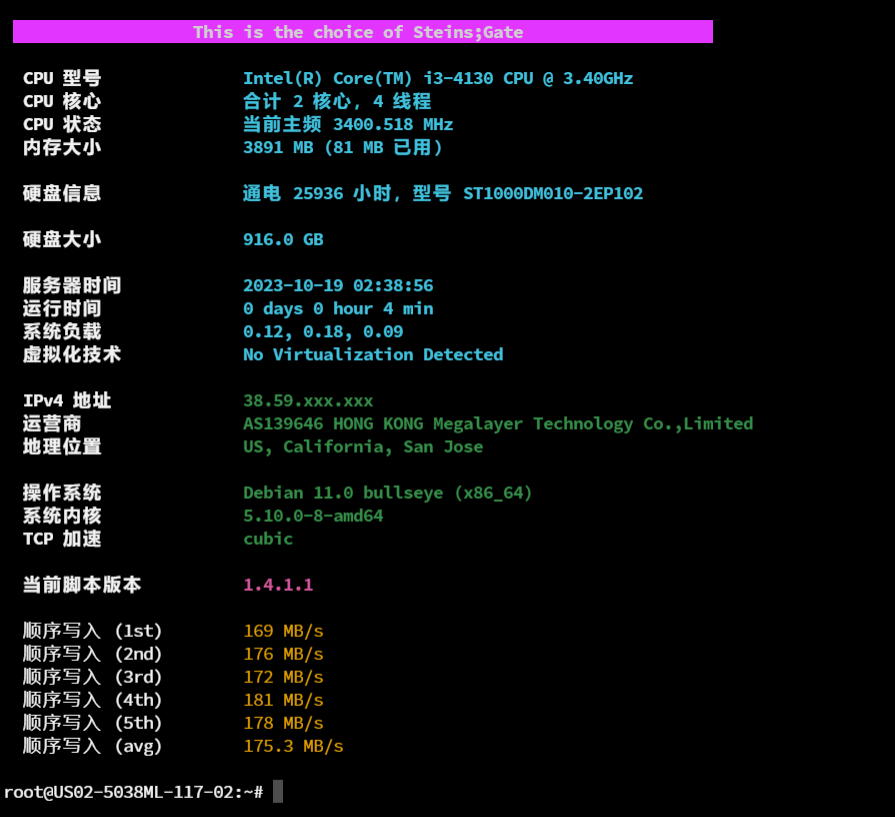Image resolution: width=895 pixels, height=817 pixels.
Task: Click the AS139646 Megalayer provider line
Action: pos(498,423)
